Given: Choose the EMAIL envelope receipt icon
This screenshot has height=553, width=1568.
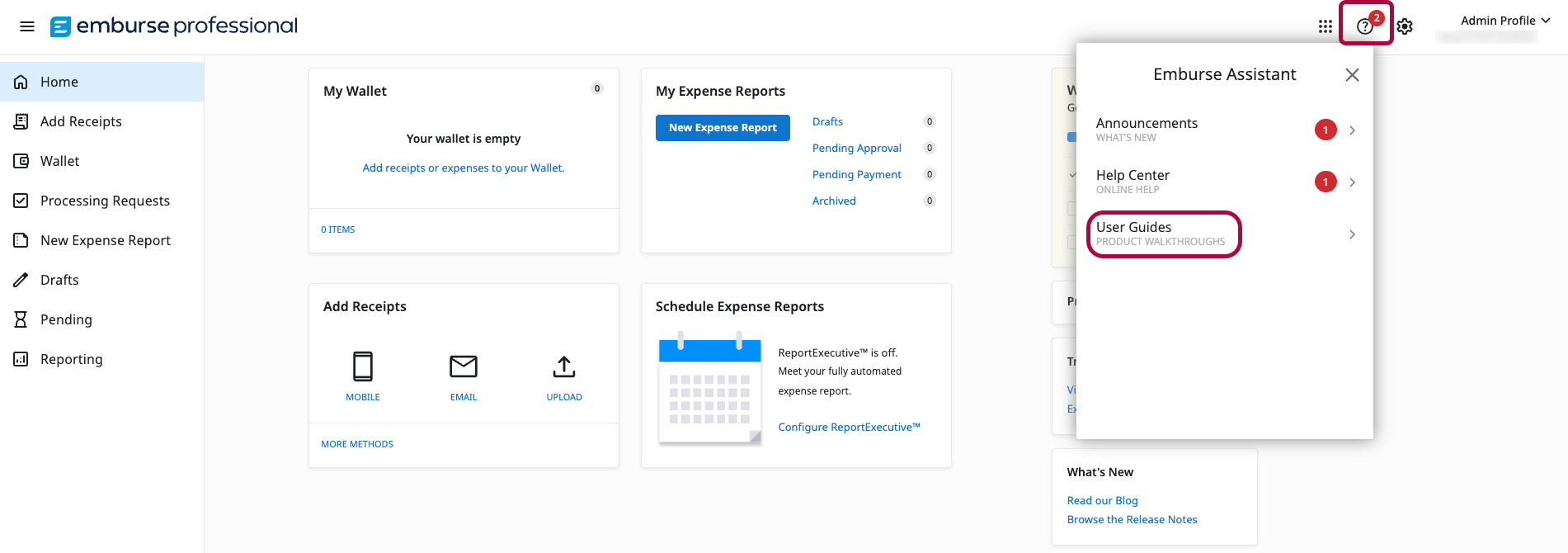Looking at the screenshot, I should tap(464, 366).
